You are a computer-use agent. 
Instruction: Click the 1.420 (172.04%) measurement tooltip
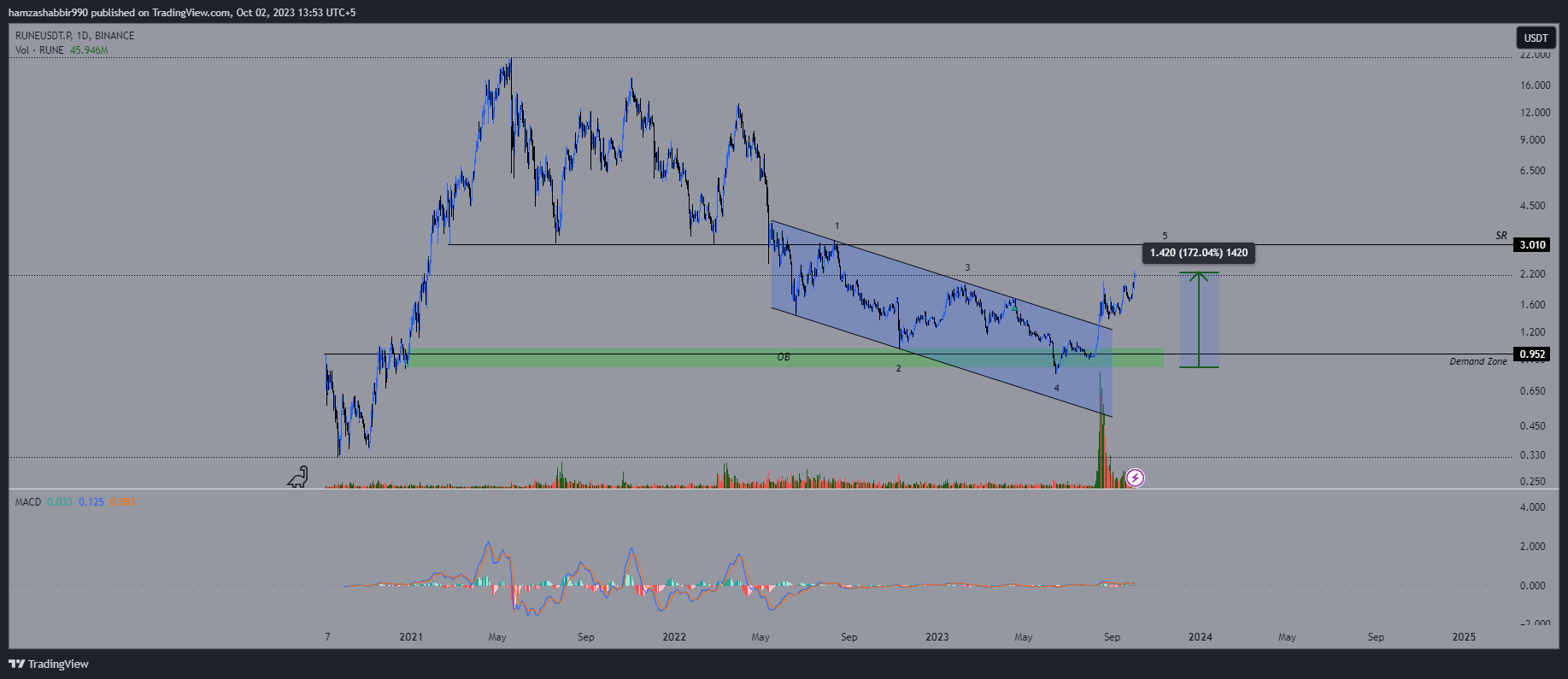pyautogui.click(x=1199, y=253)
